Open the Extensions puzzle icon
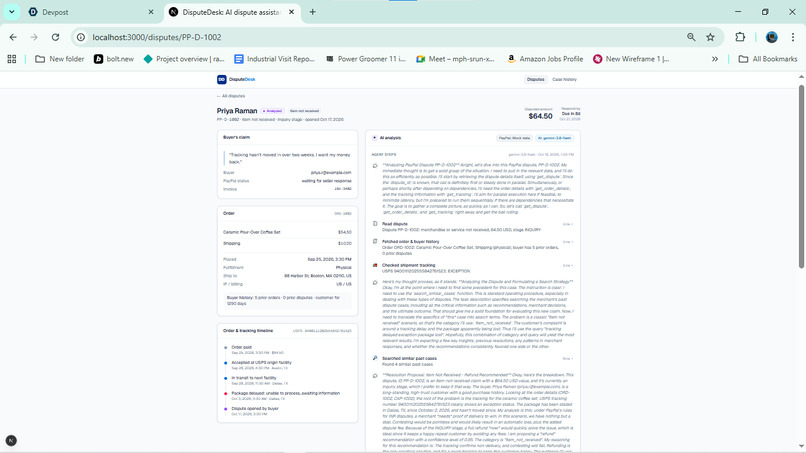This screenshot has height=453, width=806. coord(740,37)
